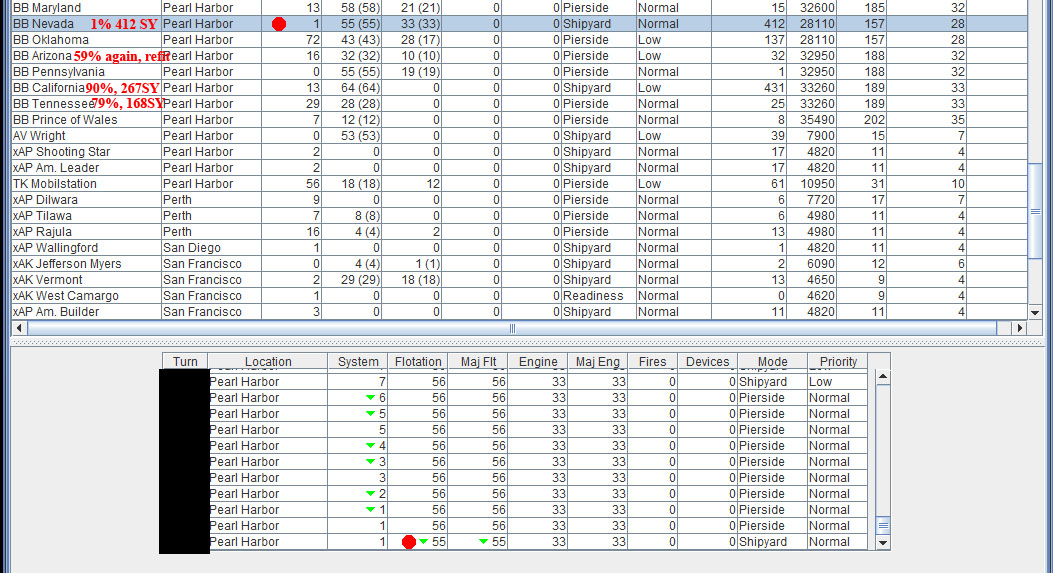
Task: Click the 10950 value in TK Mobilstation row
Action: tap(812, 184)
